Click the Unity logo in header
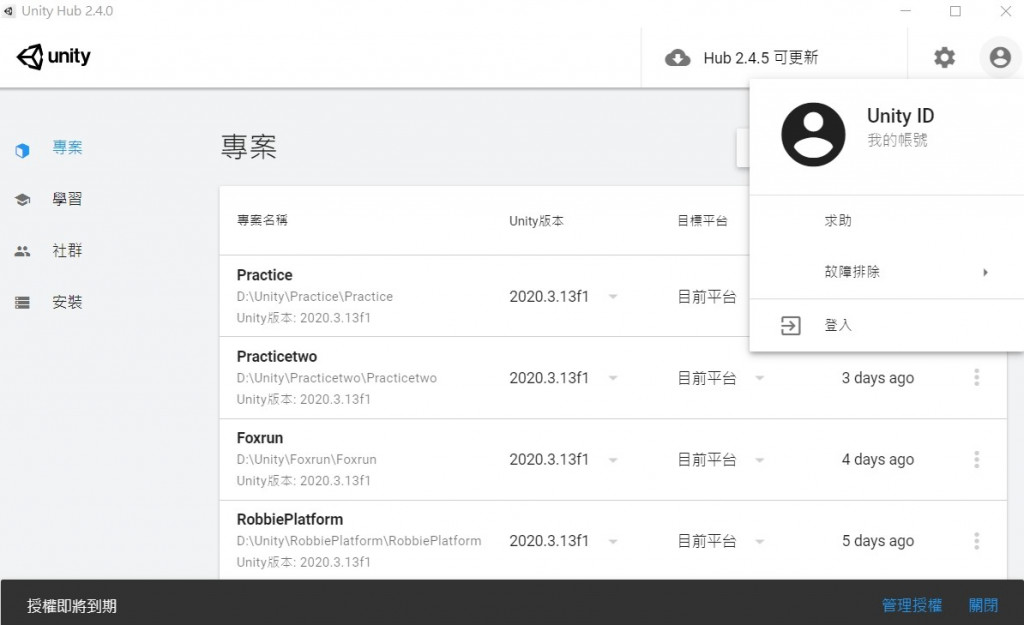Viewport: 1024px width, 625px height. [x=54, y=57]
